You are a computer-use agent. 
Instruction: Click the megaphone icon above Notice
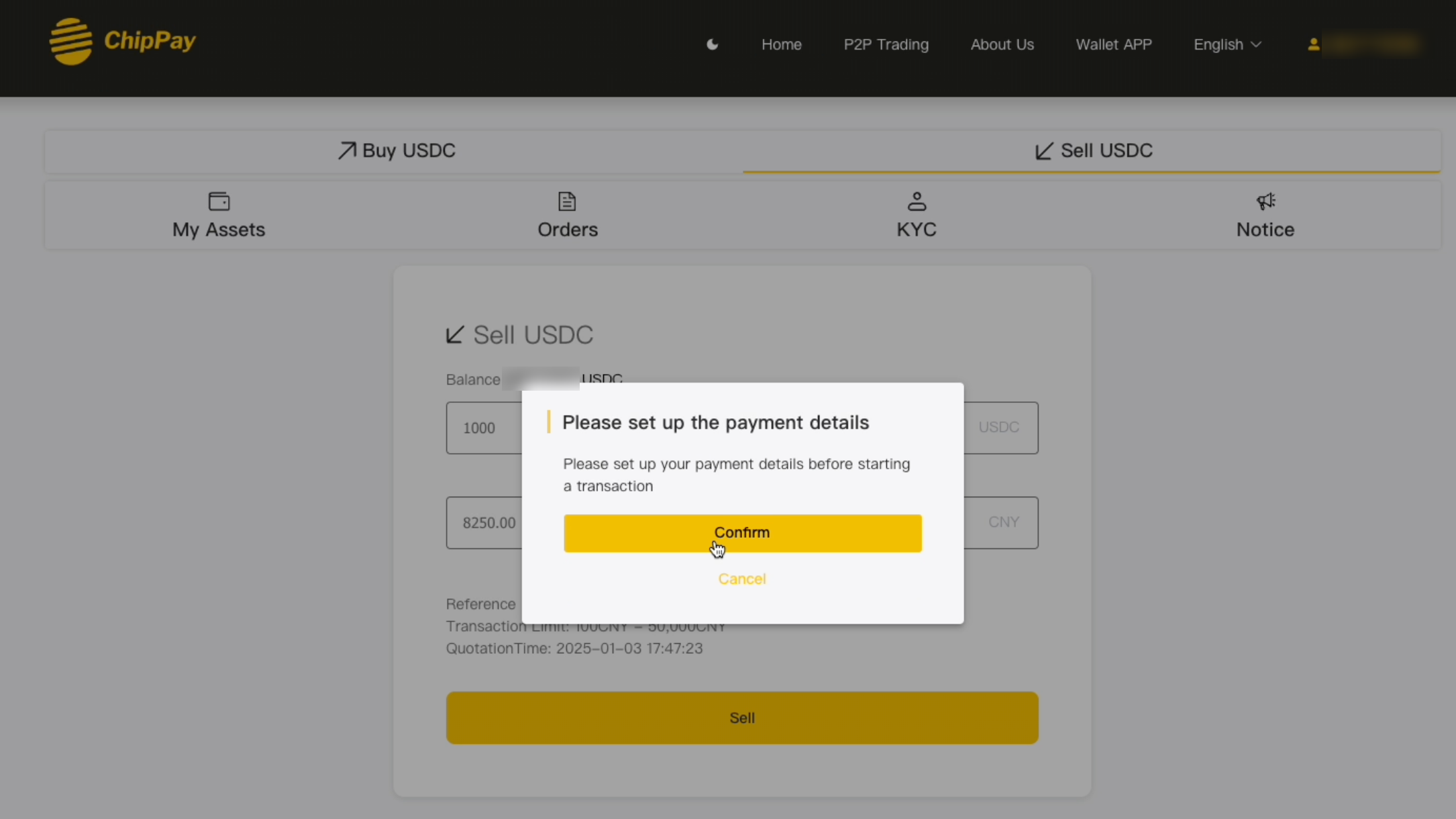click(x=1265, y=201)
